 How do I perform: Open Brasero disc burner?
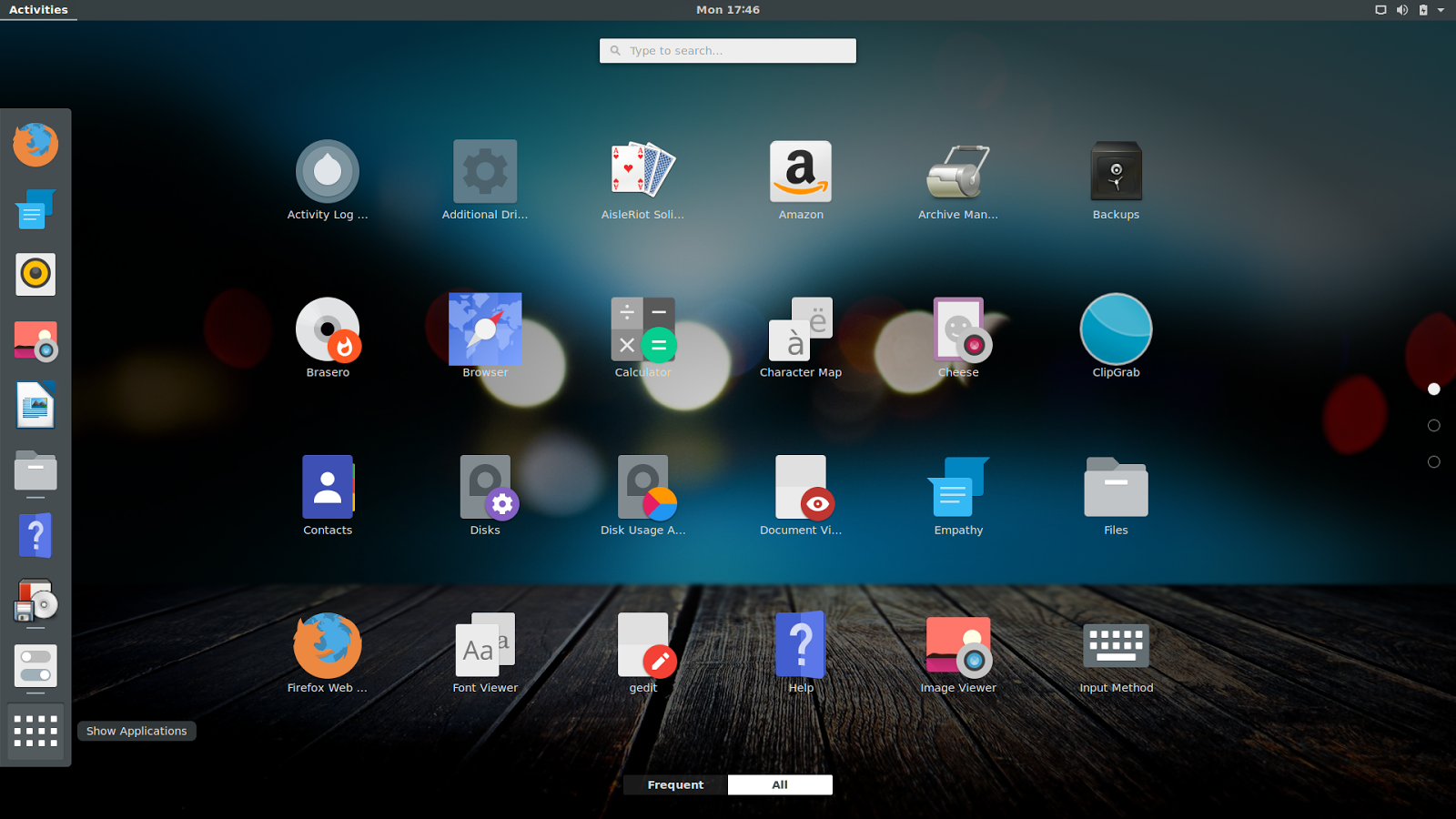point(328,338)
